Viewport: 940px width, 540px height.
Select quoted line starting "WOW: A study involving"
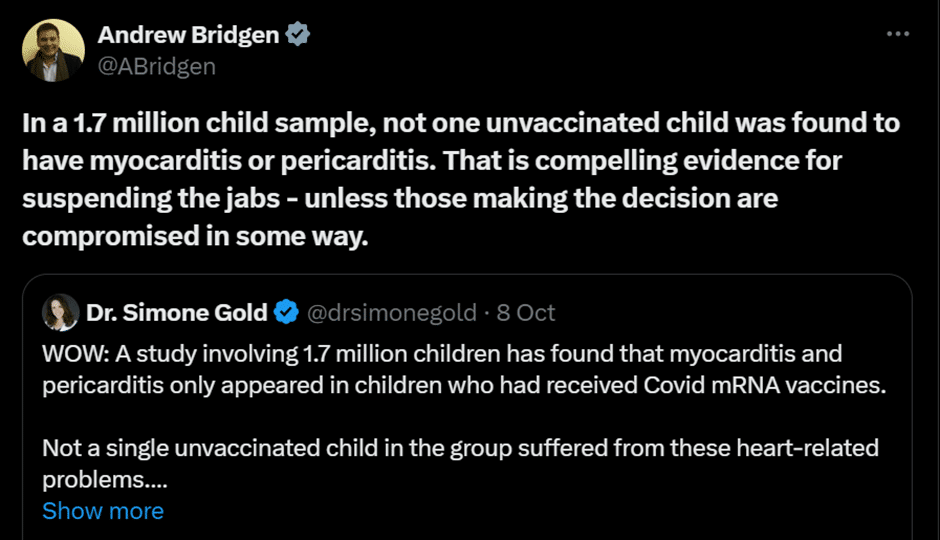(442, 354)
